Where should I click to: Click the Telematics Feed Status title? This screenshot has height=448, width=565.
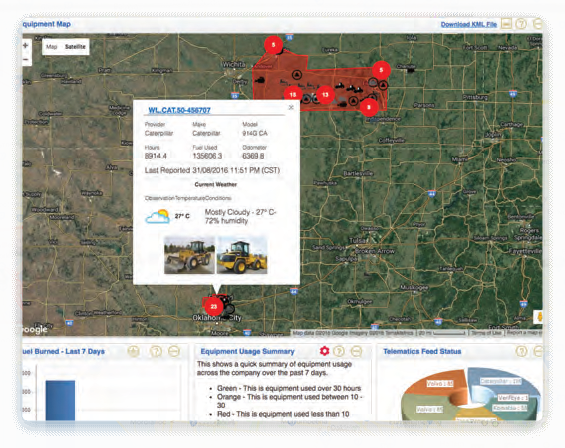[422, 351]
